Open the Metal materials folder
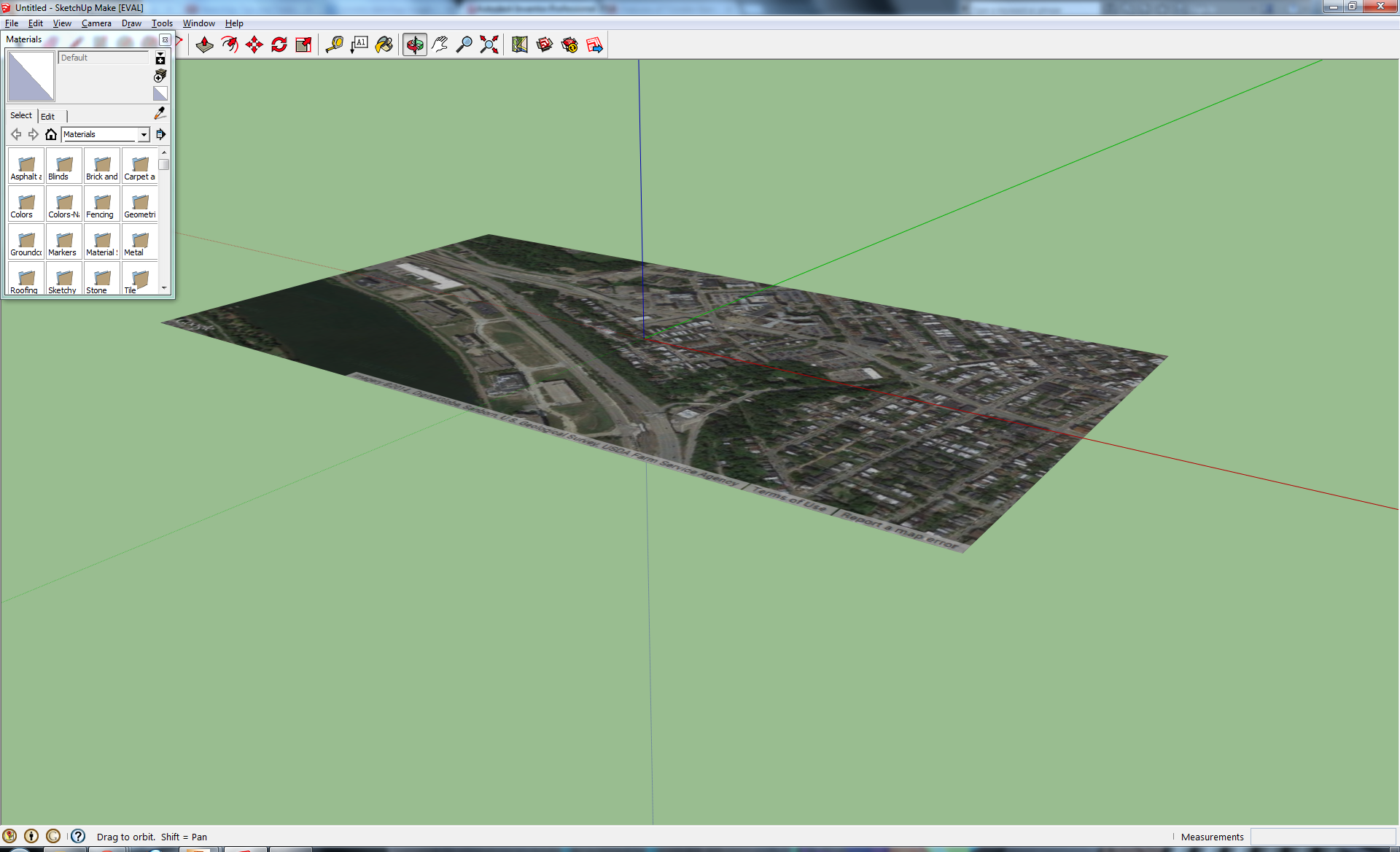 click(140, 241)
